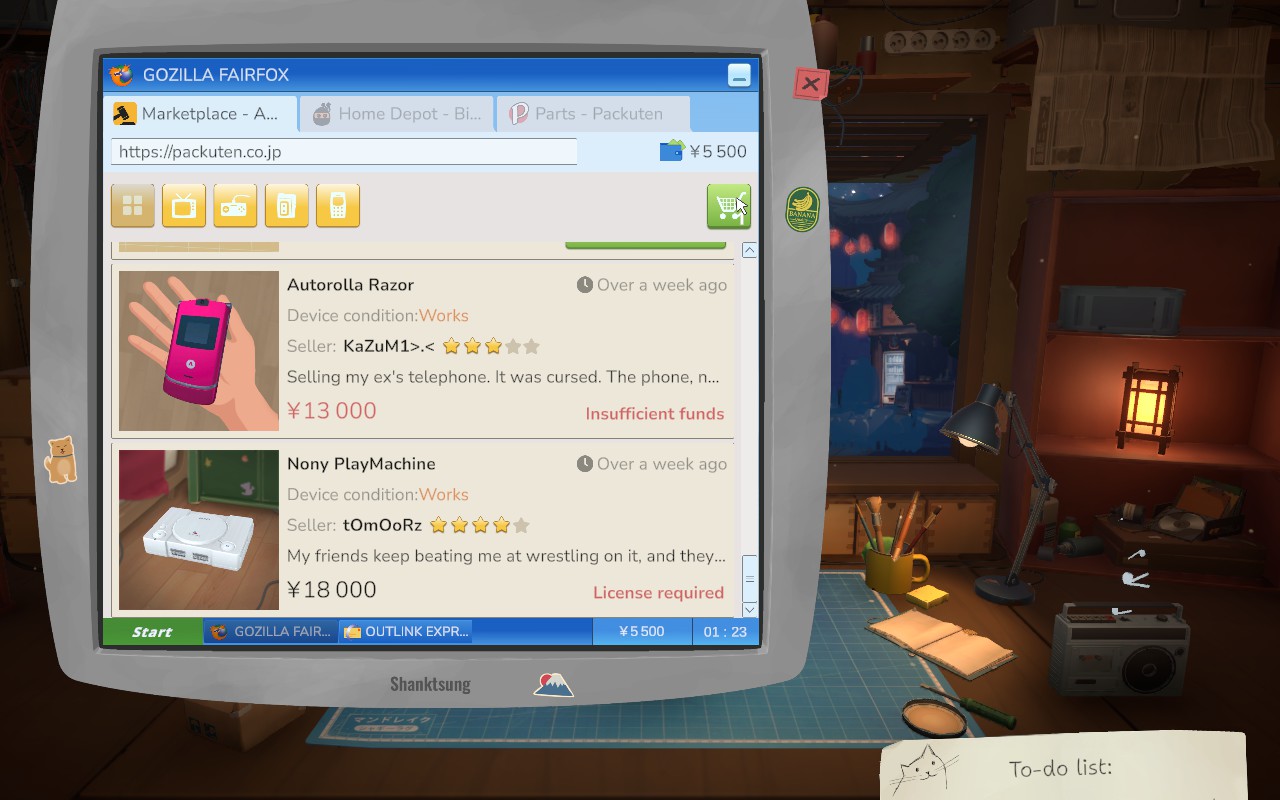
Task: Click the Autorolla Razor listing title
Action: [x=350, y=285]
